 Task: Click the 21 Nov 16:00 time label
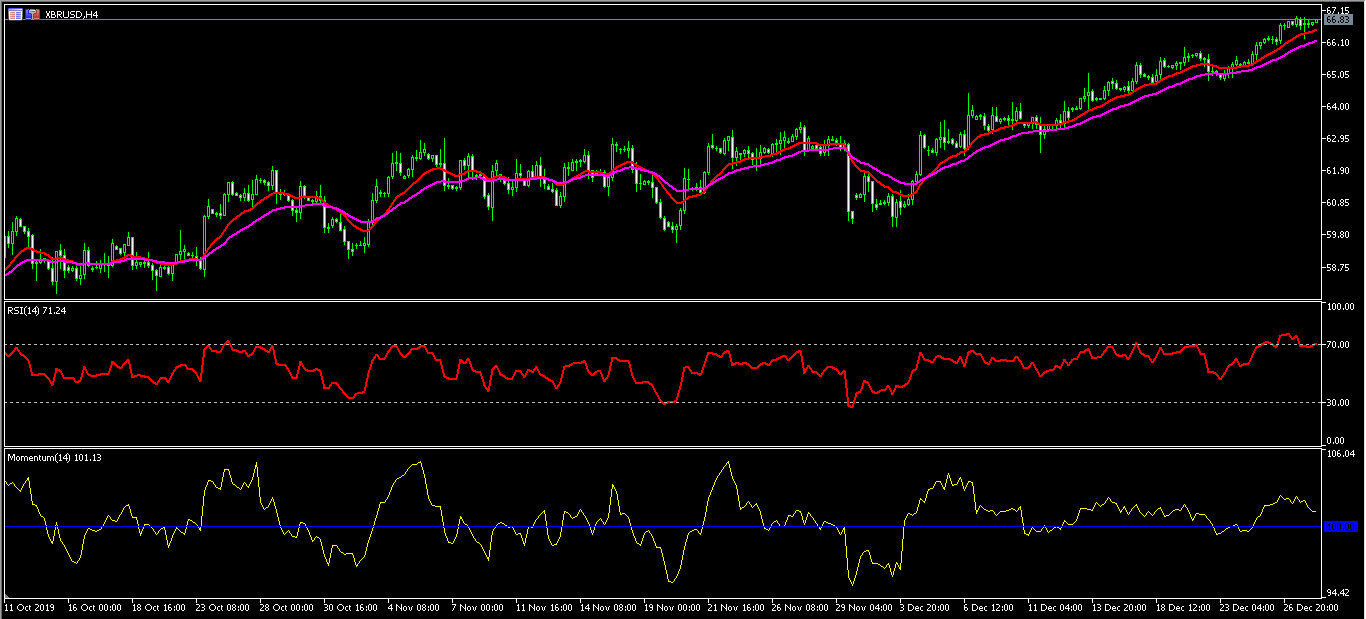point(735,607)
